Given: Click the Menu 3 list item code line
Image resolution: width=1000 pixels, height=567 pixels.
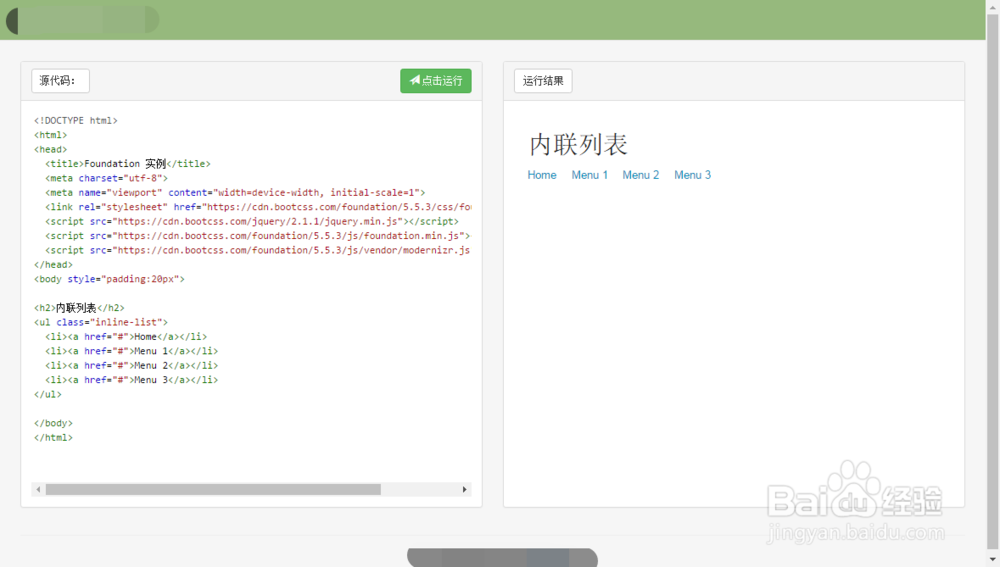Looking at the screenshot, I should (131, 380).
